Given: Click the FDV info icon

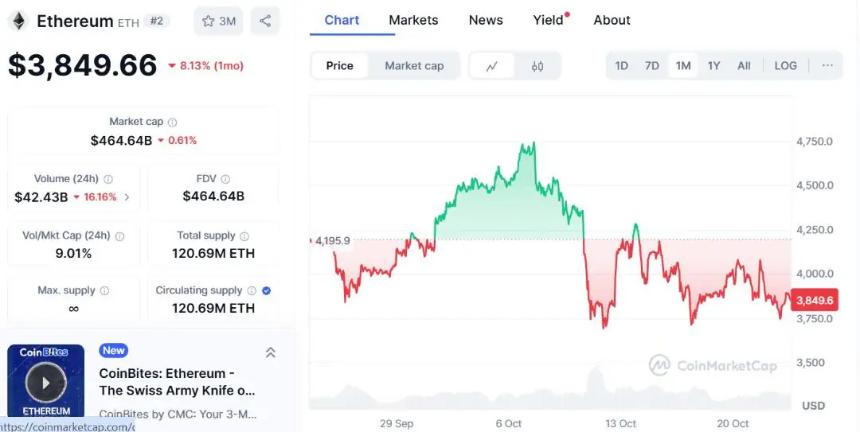Looking at the screenshot, I should [x=225, y=179].
